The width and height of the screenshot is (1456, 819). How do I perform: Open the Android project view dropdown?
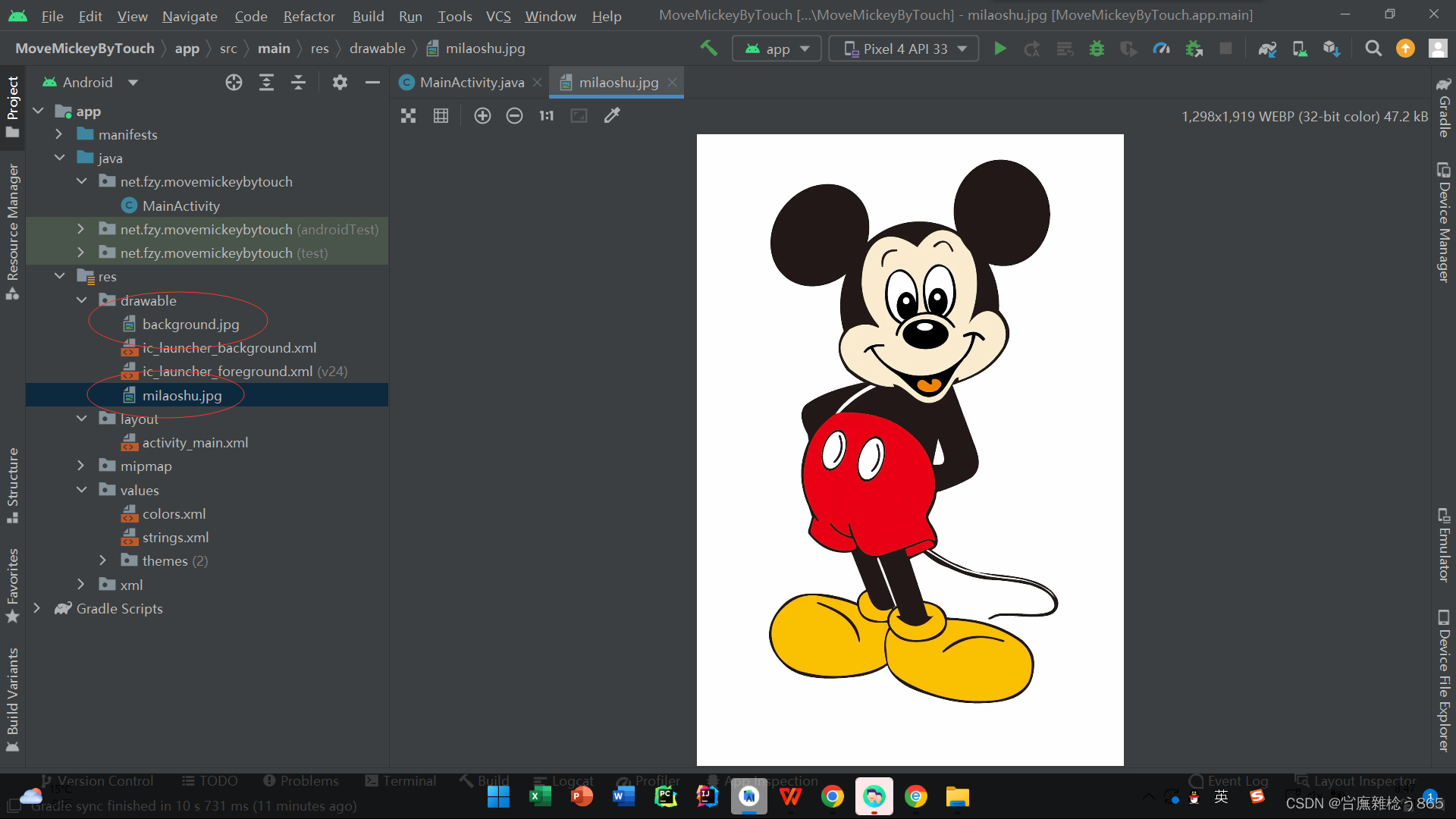(91, 83)
